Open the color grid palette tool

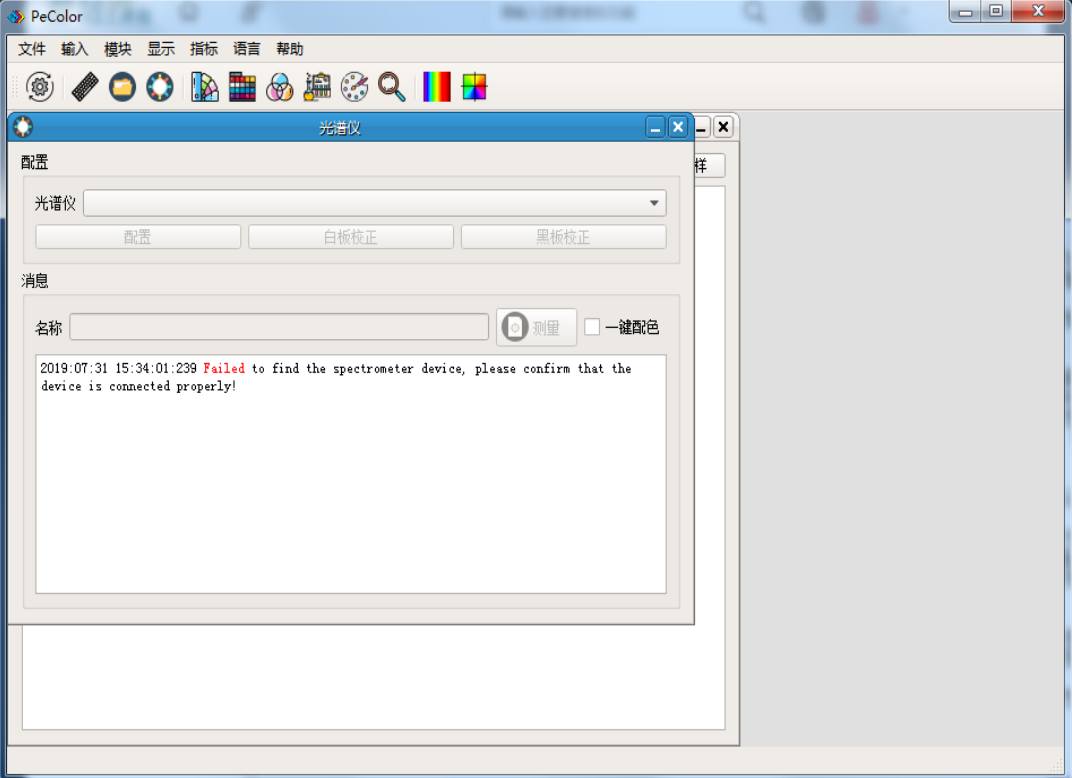coord(242,87)
